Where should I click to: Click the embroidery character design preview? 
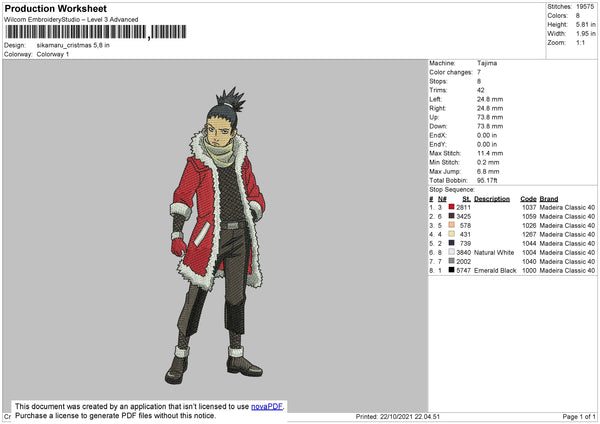pyautogui.click(x=217, y=236)
